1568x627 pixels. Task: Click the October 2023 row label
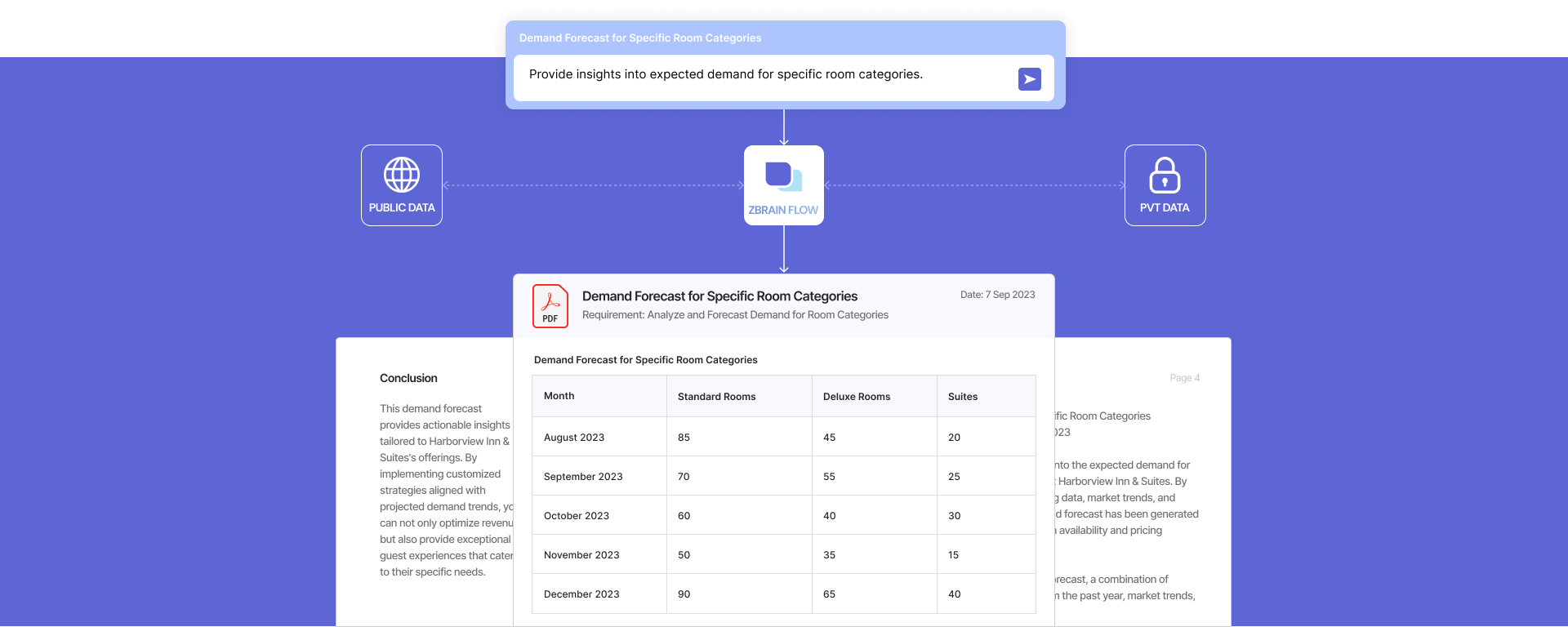point(577,516)
